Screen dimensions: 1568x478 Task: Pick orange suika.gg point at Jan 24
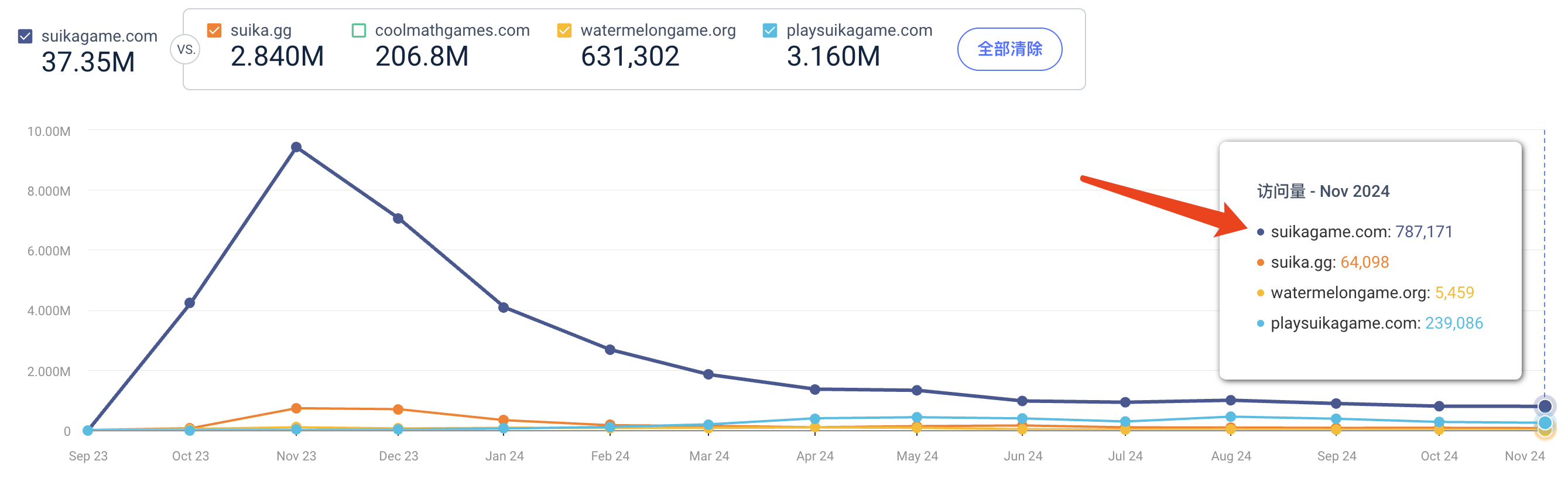[504, 420]
